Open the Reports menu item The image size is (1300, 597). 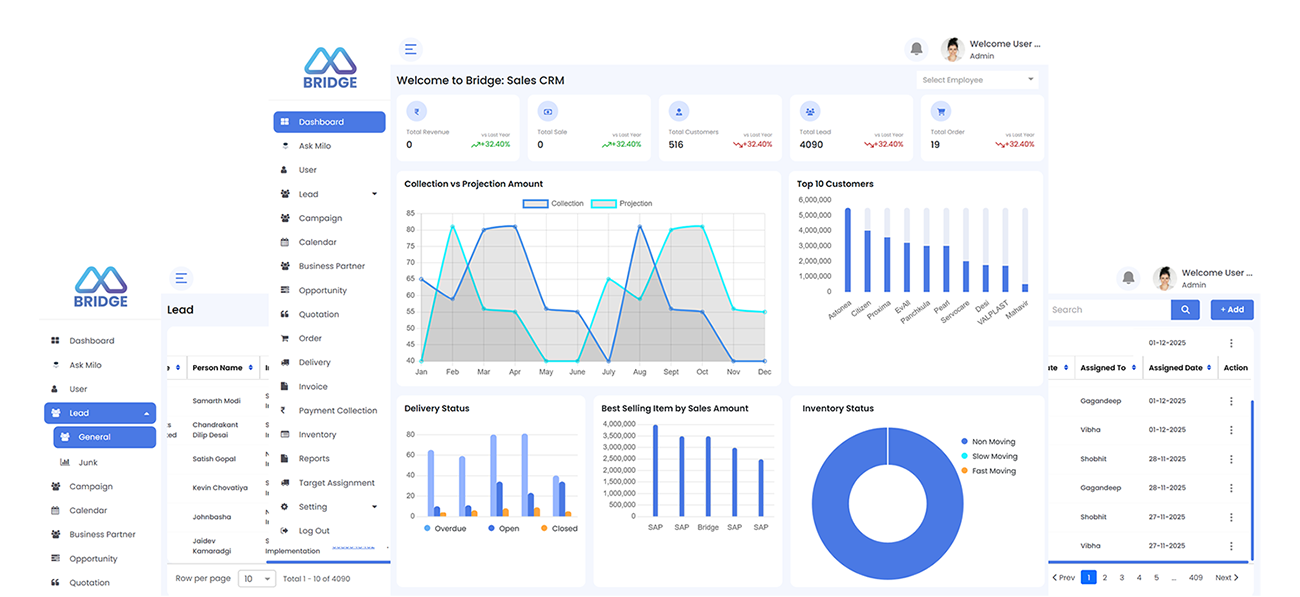(x=314, y=459)
